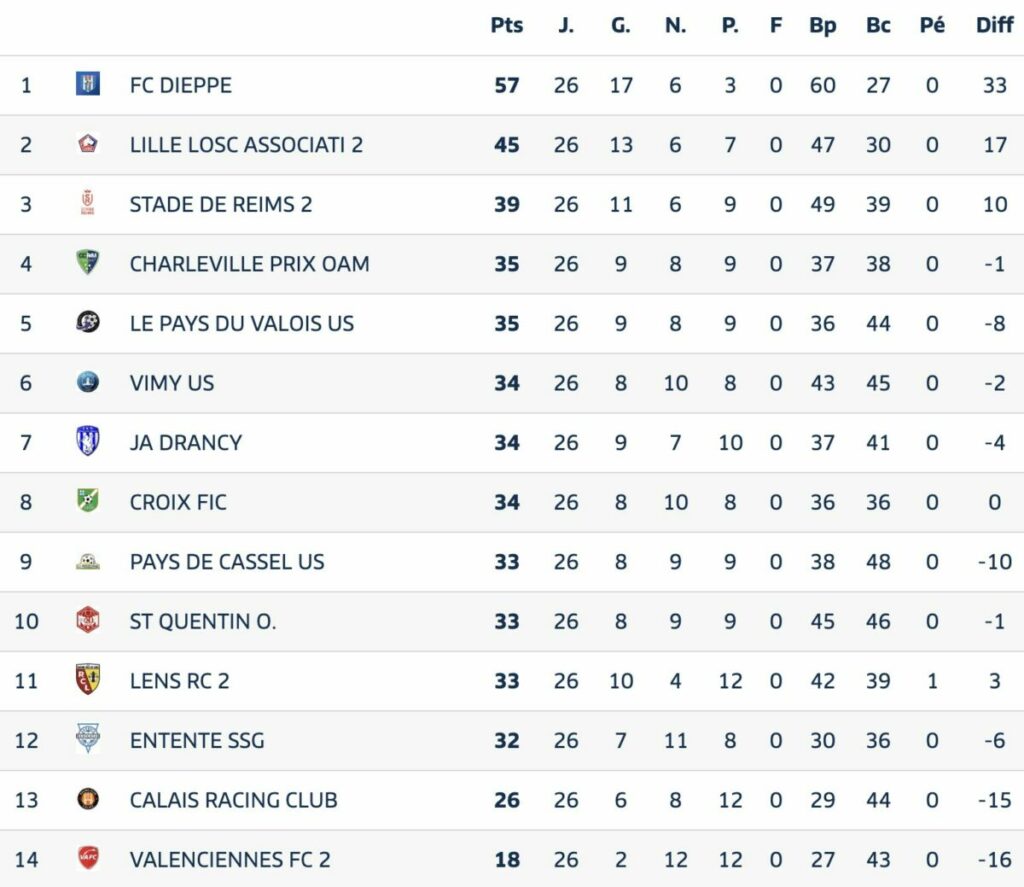Screen dimensions: 1024x887
Task: Open the VIMY US team name
Action: click(172, 382)
